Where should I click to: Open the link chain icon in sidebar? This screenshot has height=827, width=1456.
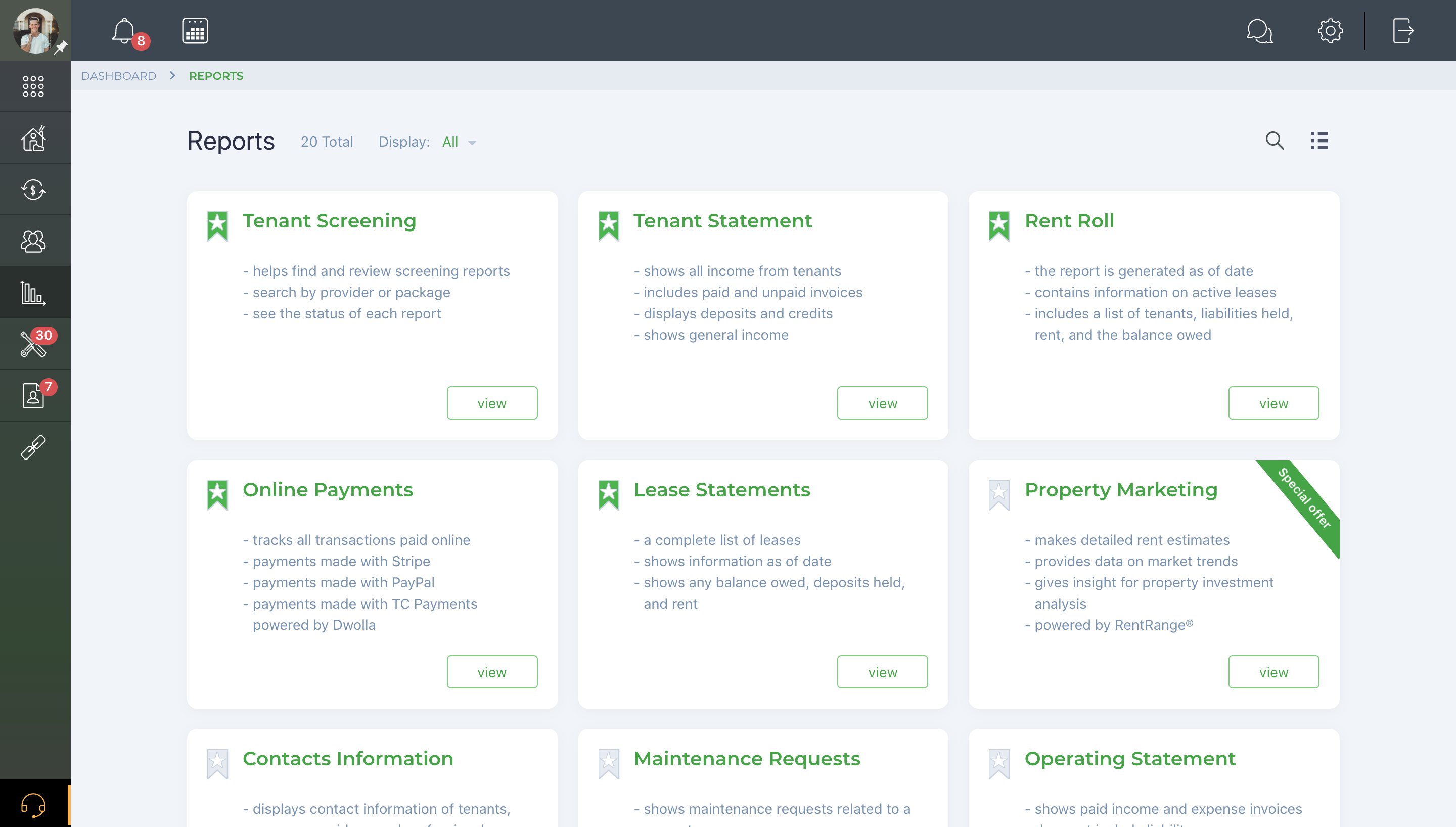(x=33, y=447)
